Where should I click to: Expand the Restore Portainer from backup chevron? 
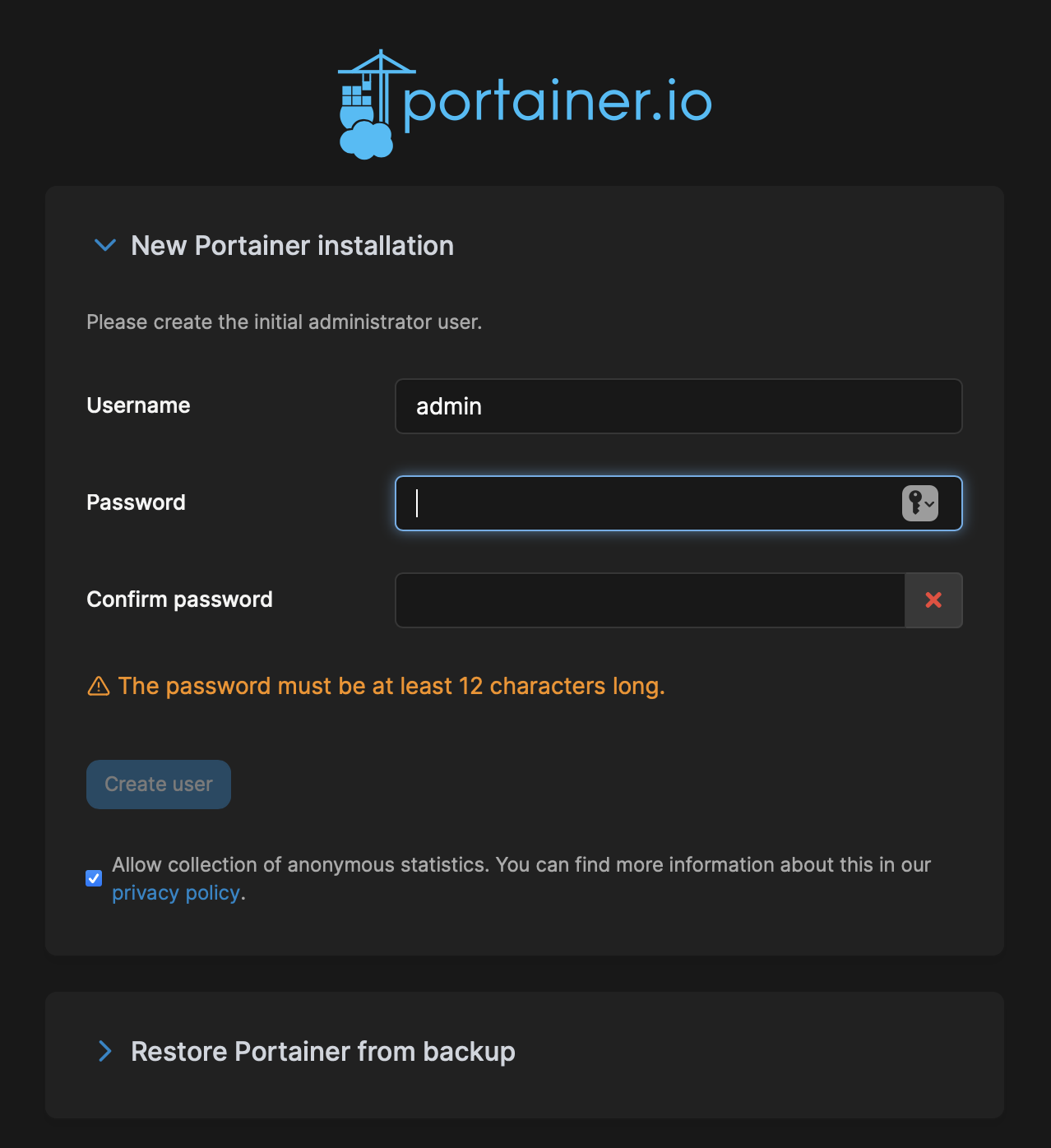tap(105, 1051)
